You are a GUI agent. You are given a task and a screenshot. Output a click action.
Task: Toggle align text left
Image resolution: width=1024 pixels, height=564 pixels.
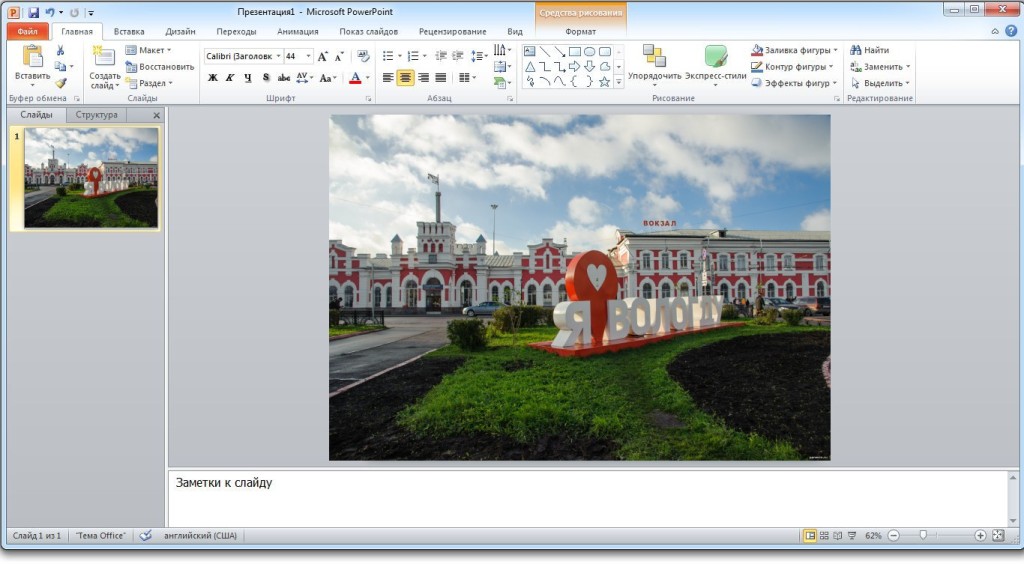point(388,78)
